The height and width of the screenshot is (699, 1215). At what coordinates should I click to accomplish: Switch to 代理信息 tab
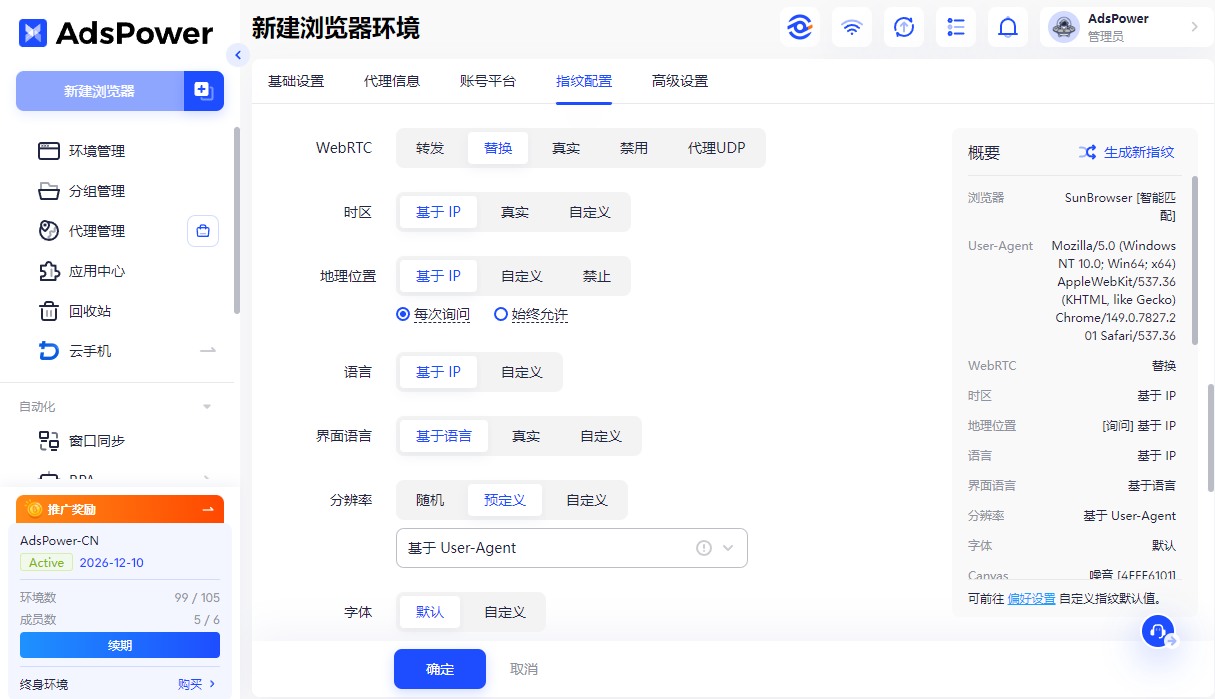tap(392, 81)
